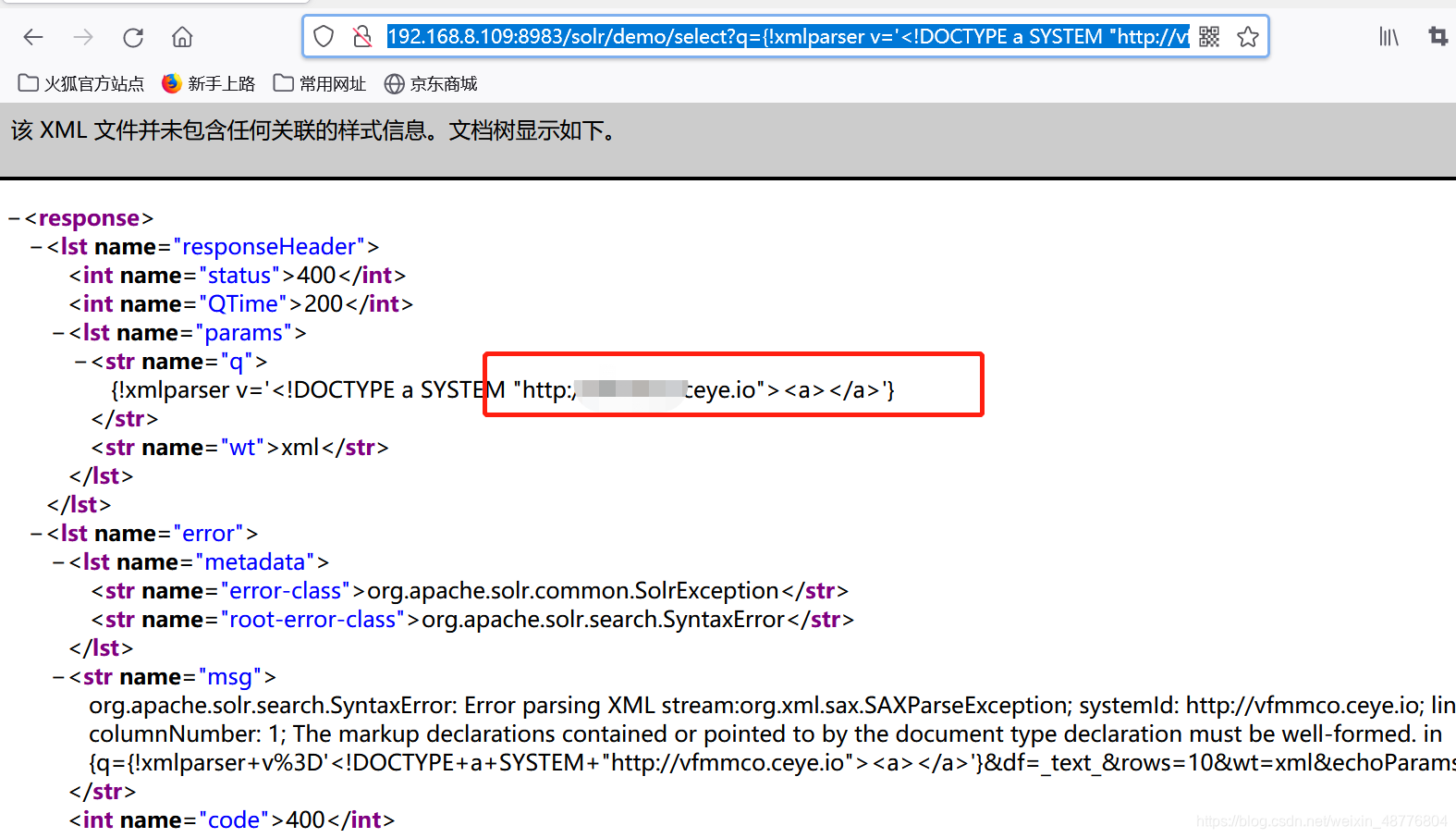Click the status value 400 line

tap(238, 276)
